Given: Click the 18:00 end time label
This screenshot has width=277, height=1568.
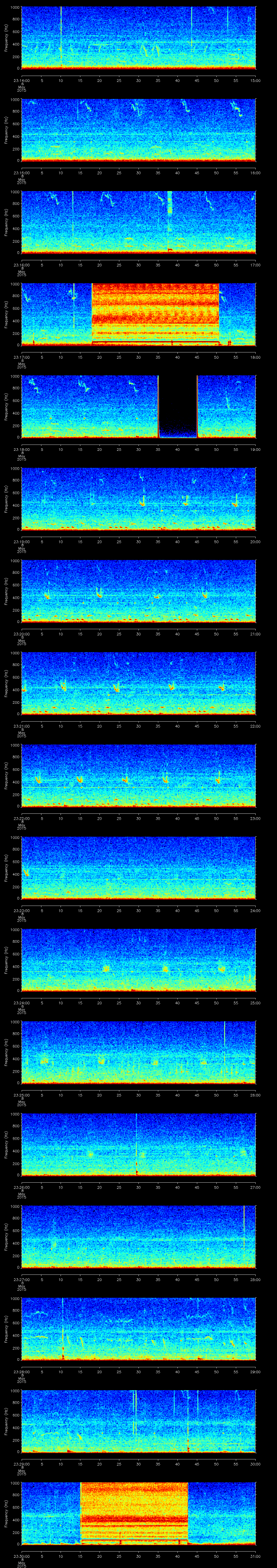Looking at the screenshot, I should [x=256, y=357].
